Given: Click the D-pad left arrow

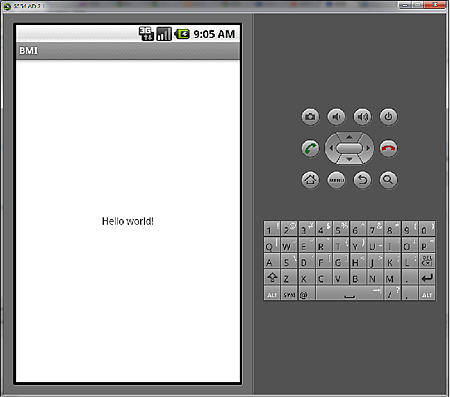Looking at the screenshot, I should tap(331, 148).
